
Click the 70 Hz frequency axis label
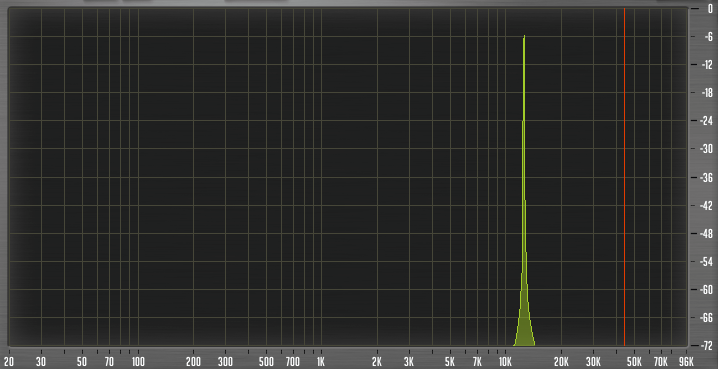pyautogui.click(x=109, y=362)
